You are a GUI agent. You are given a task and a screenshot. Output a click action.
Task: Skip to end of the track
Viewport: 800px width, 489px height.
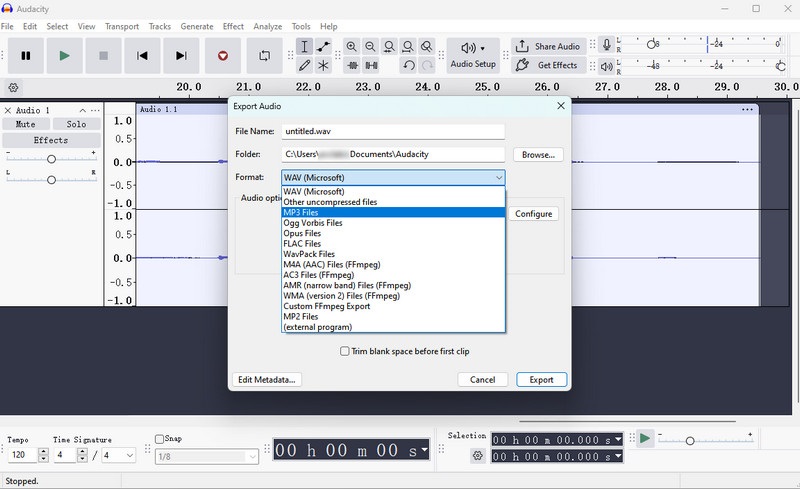pyautogui.click(x=181, y=56)
